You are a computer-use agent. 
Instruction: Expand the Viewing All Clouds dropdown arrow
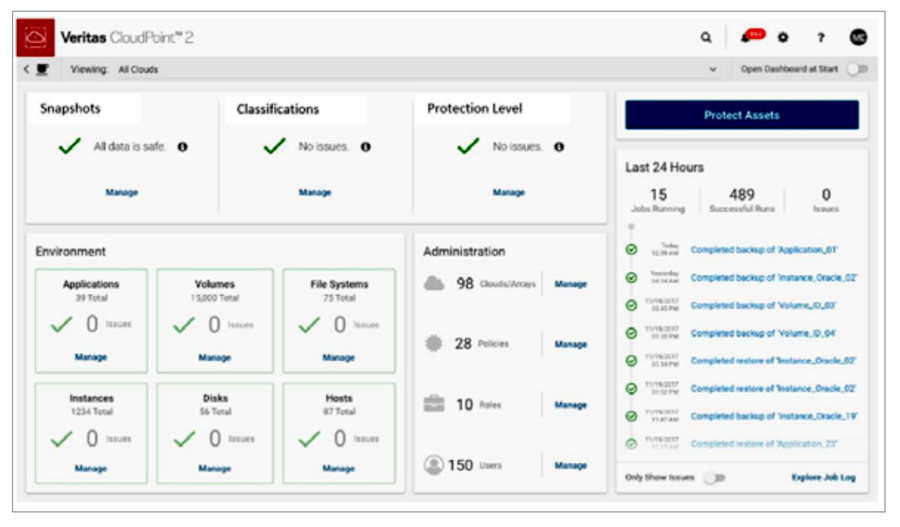(x=713, y=69)
